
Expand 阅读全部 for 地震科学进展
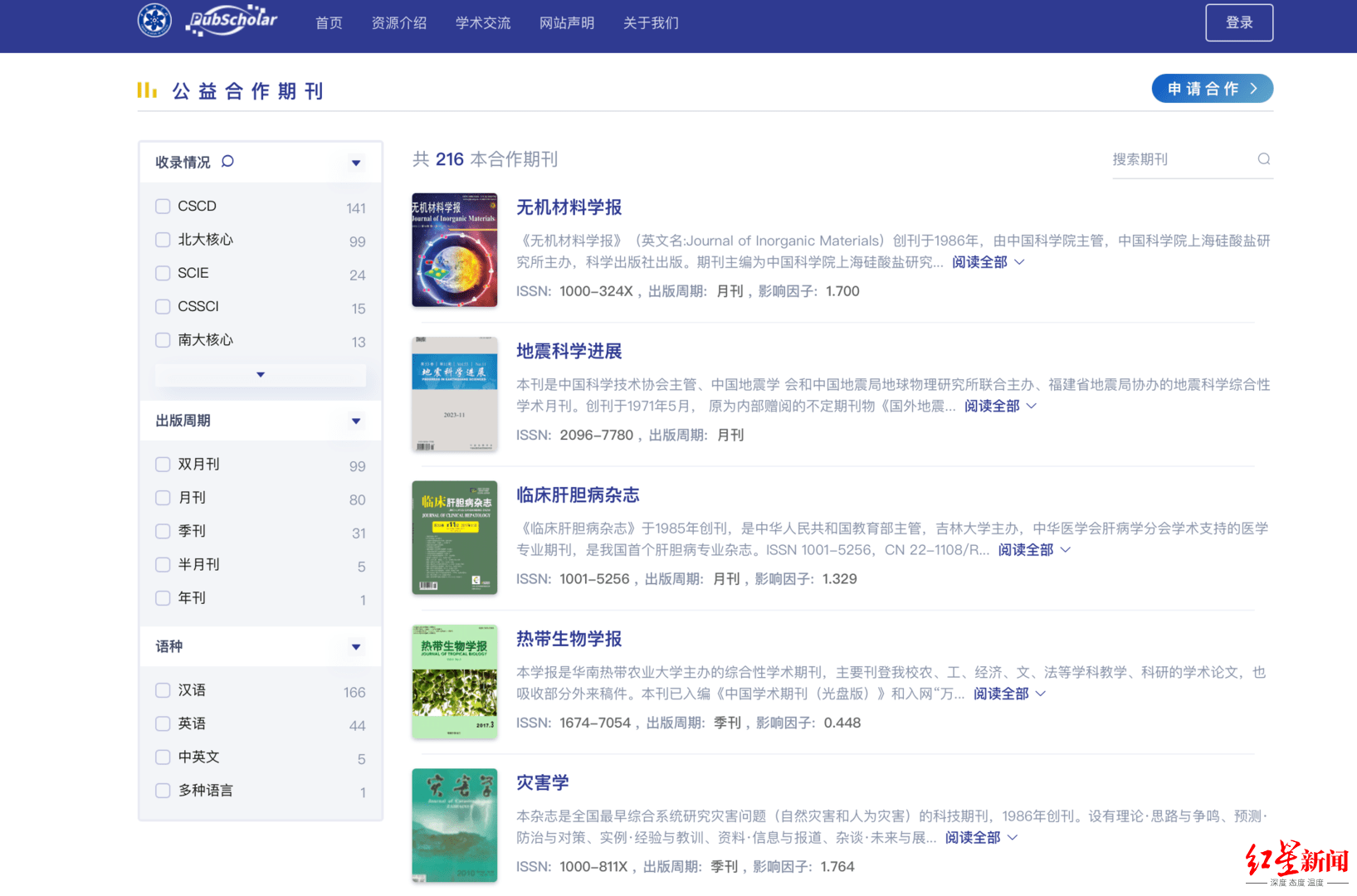pos(1000,406)
